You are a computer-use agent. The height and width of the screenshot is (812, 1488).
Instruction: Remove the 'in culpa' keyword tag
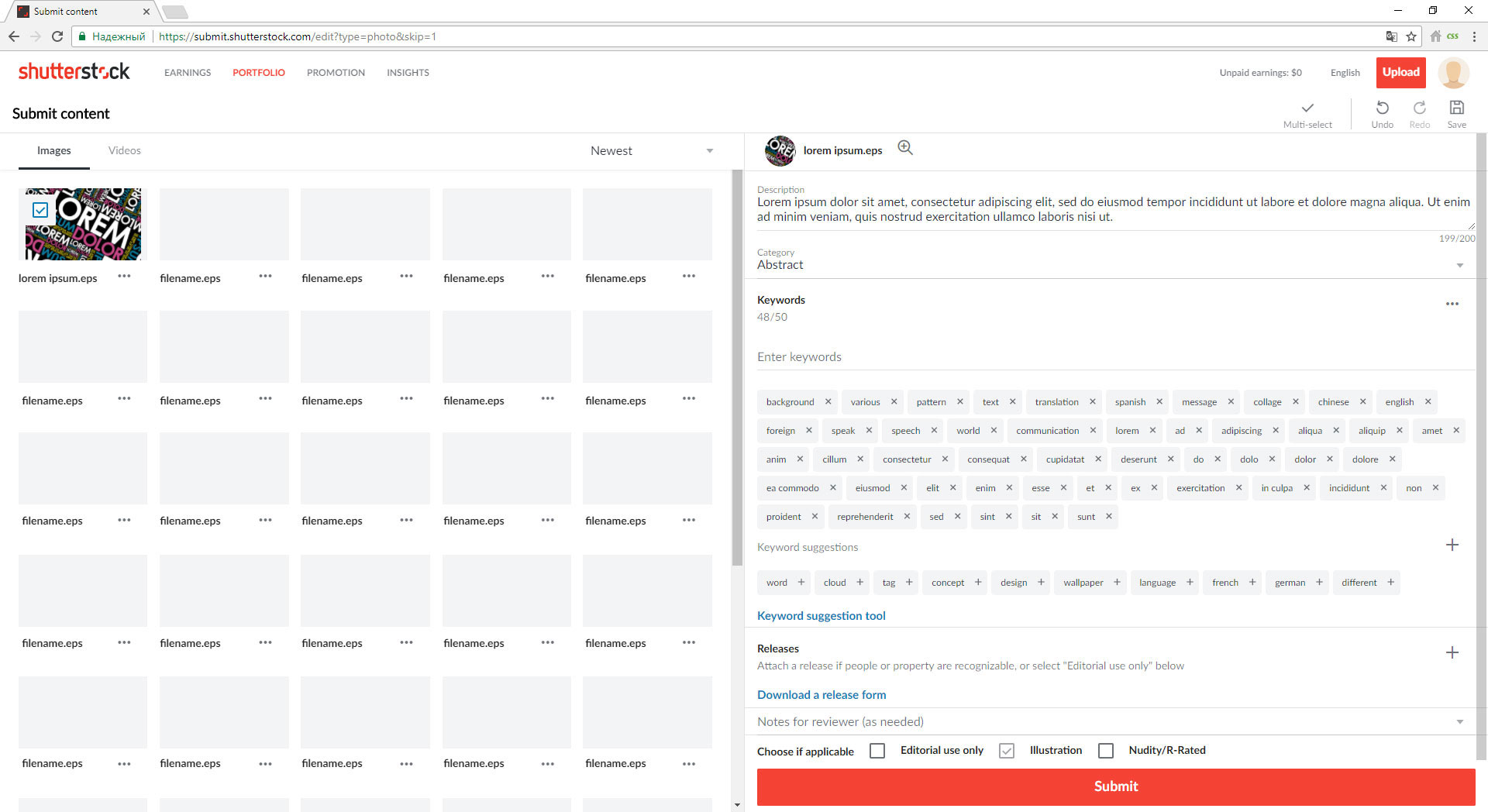tap(1307, 487)
